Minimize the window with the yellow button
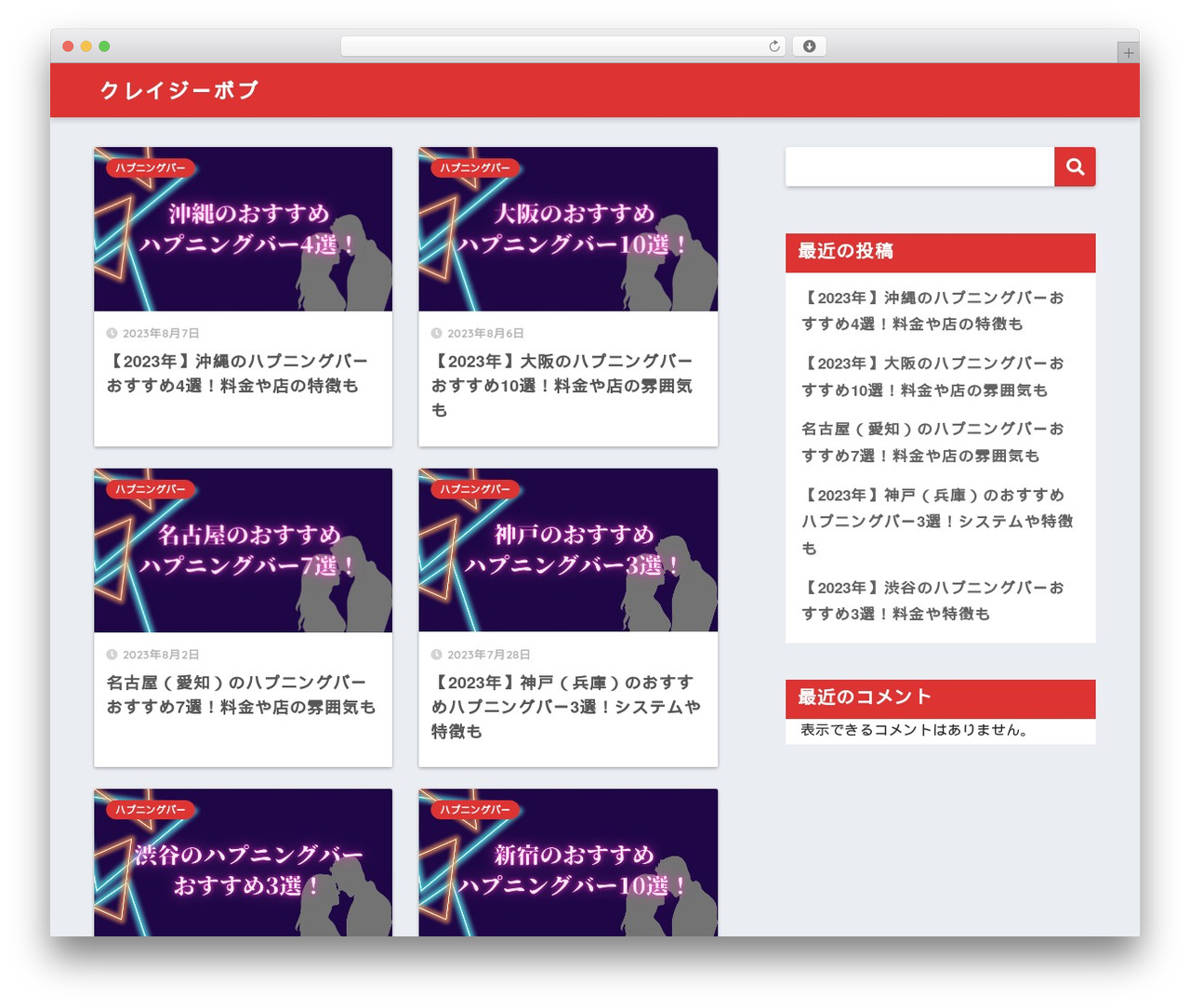Image resolution: width=1190 pixels, height=1008 pixels. pos(86,46)
